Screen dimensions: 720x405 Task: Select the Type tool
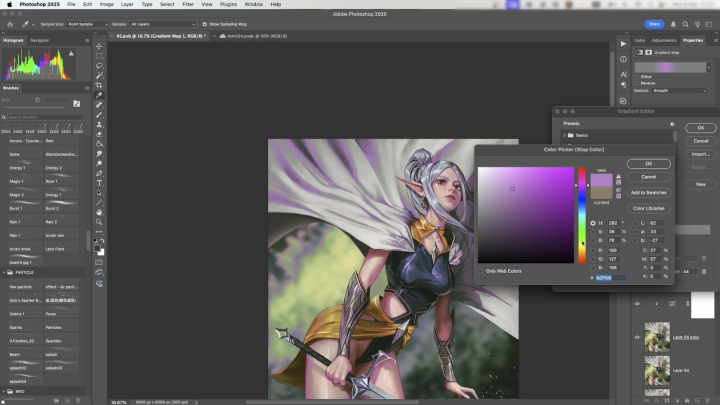click(99, 182)
